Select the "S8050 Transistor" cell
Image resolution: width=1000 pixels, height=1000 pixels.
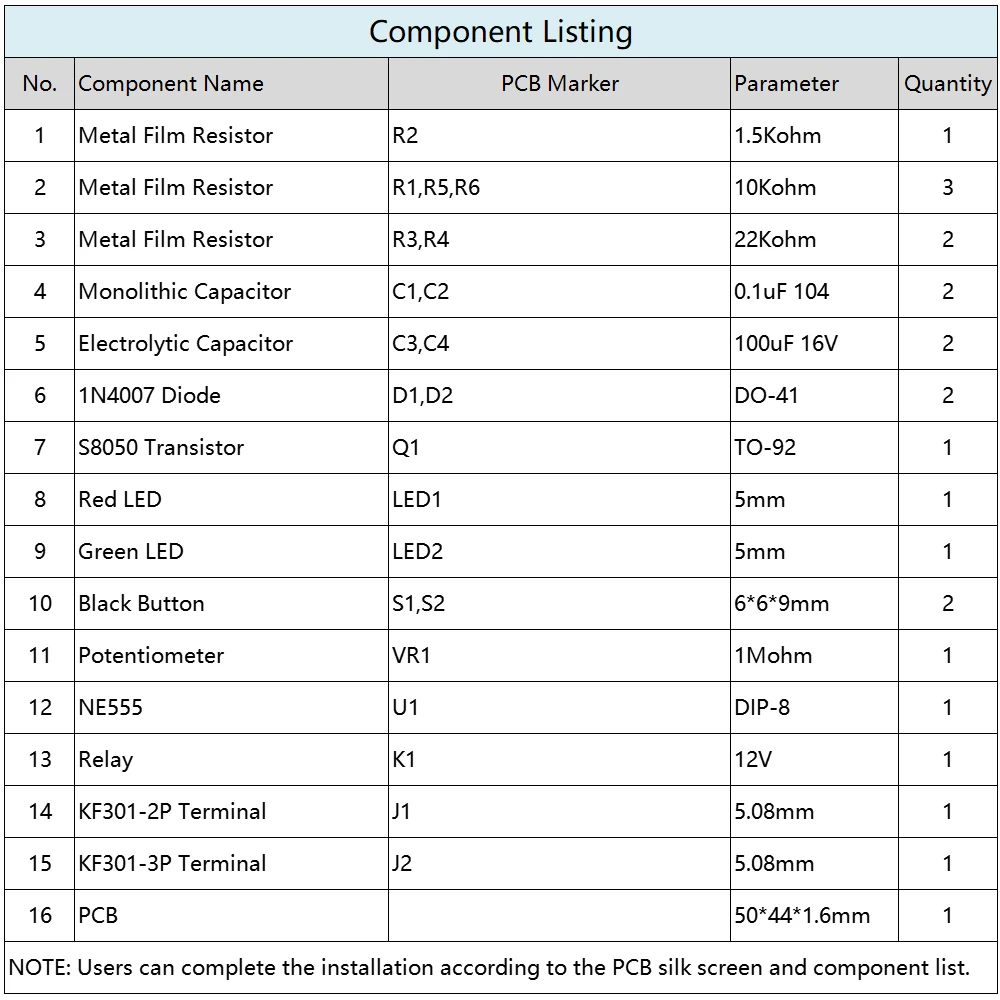[161, 448]
